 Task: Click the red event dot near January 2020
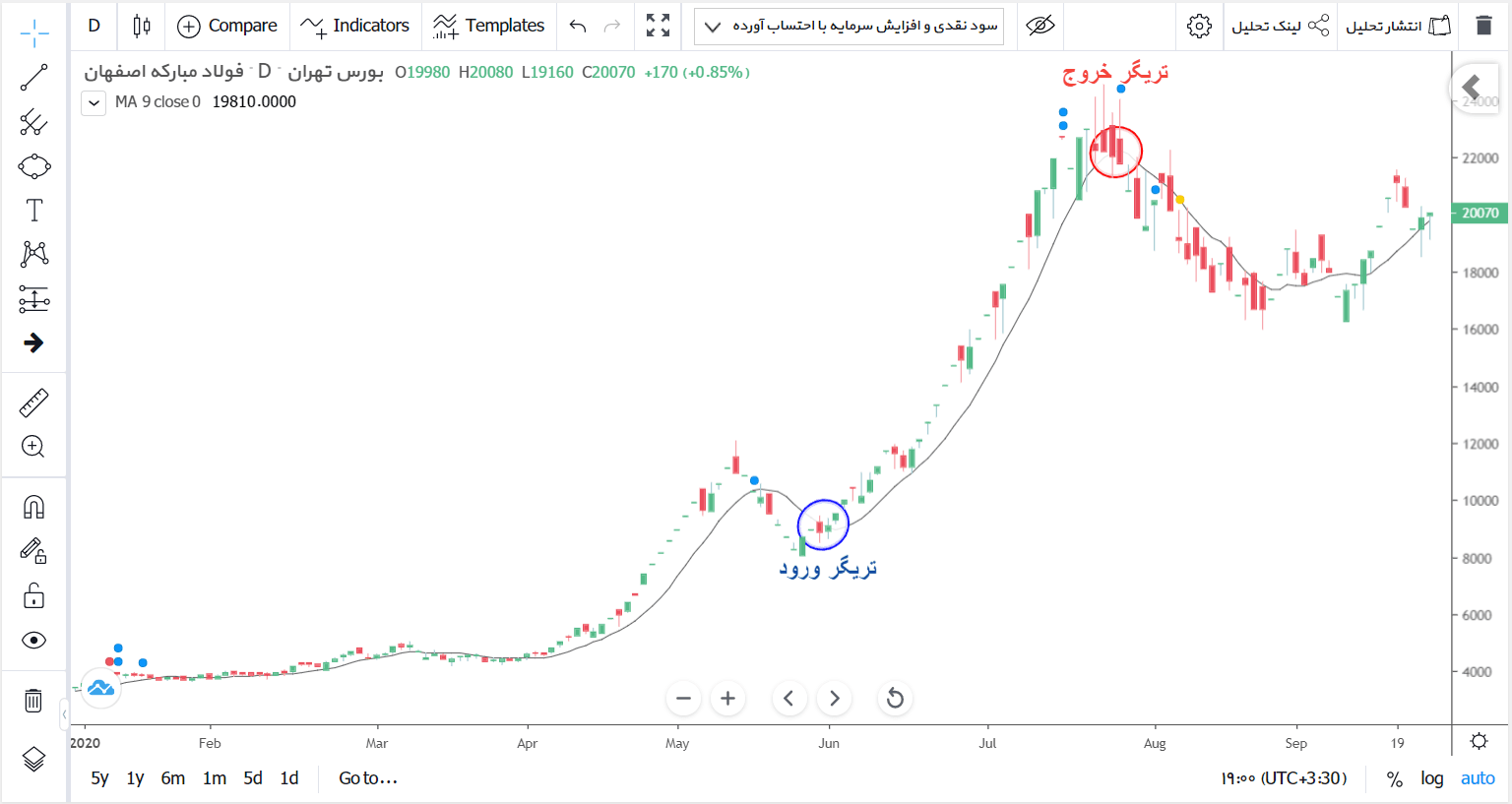(109, 661)
